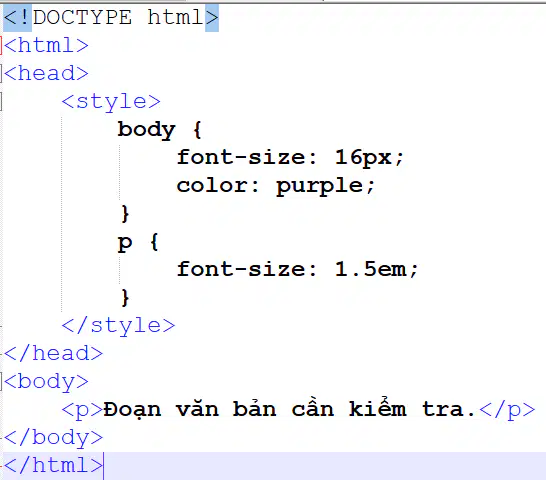
Task: Click the closing brace after 'color: purple;'
Action: [x=125, y=214]
